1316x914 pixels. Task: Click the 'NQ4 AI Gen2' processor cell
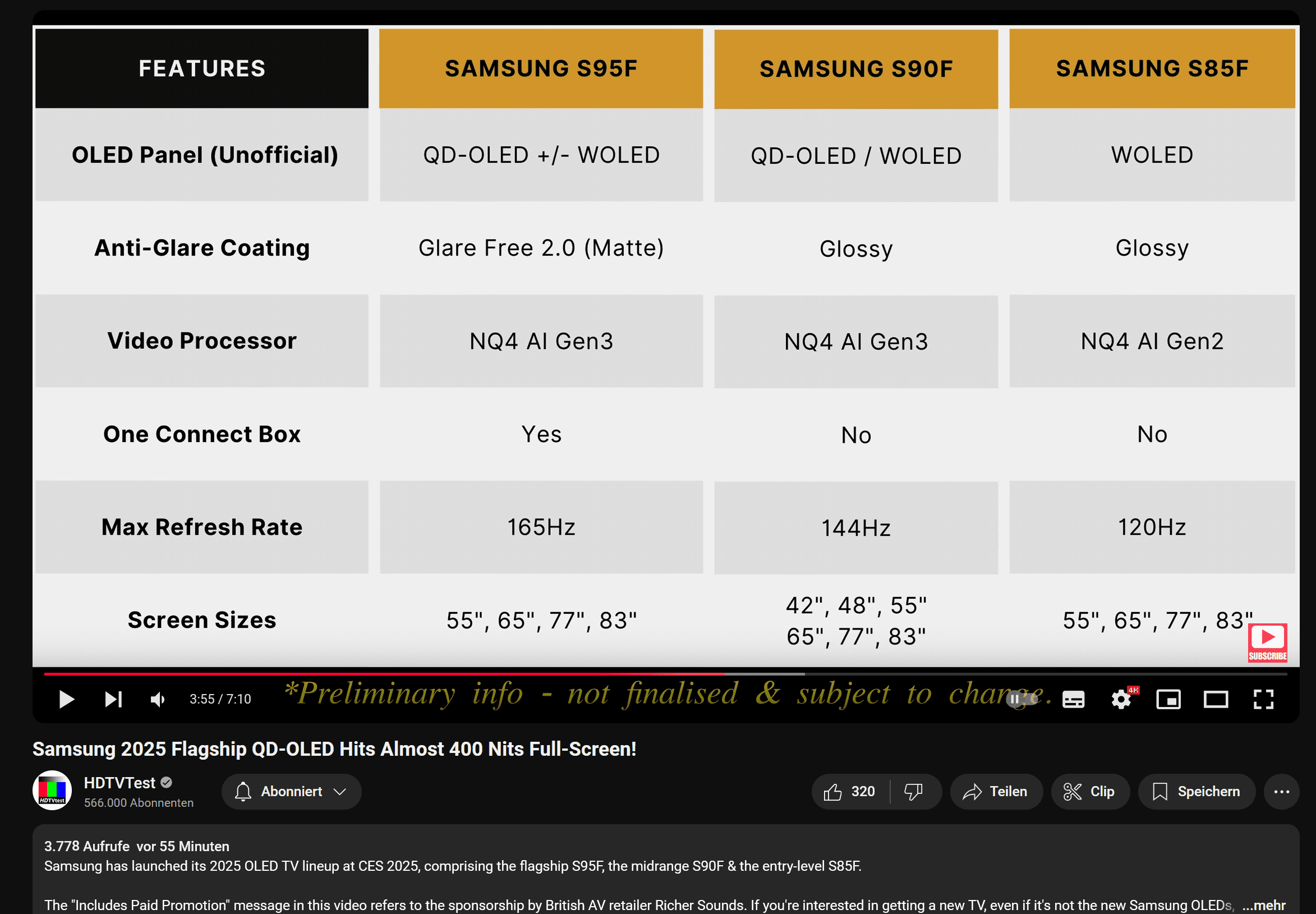(1152, 341)
